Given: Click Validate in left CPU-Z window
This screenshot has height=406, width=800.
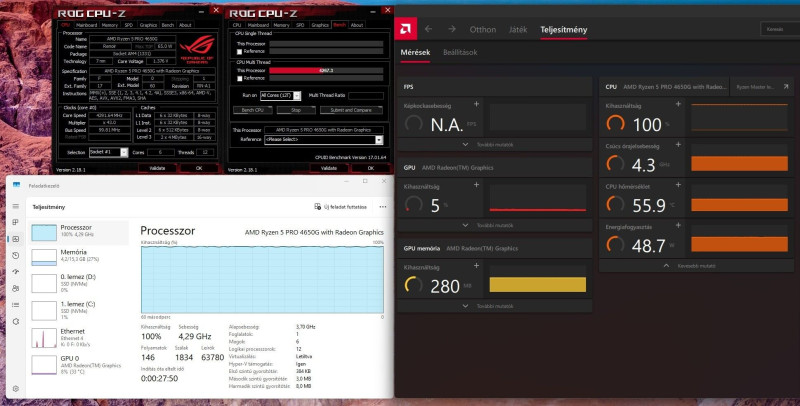Looking at the screenshot, I should pos(157,168).
